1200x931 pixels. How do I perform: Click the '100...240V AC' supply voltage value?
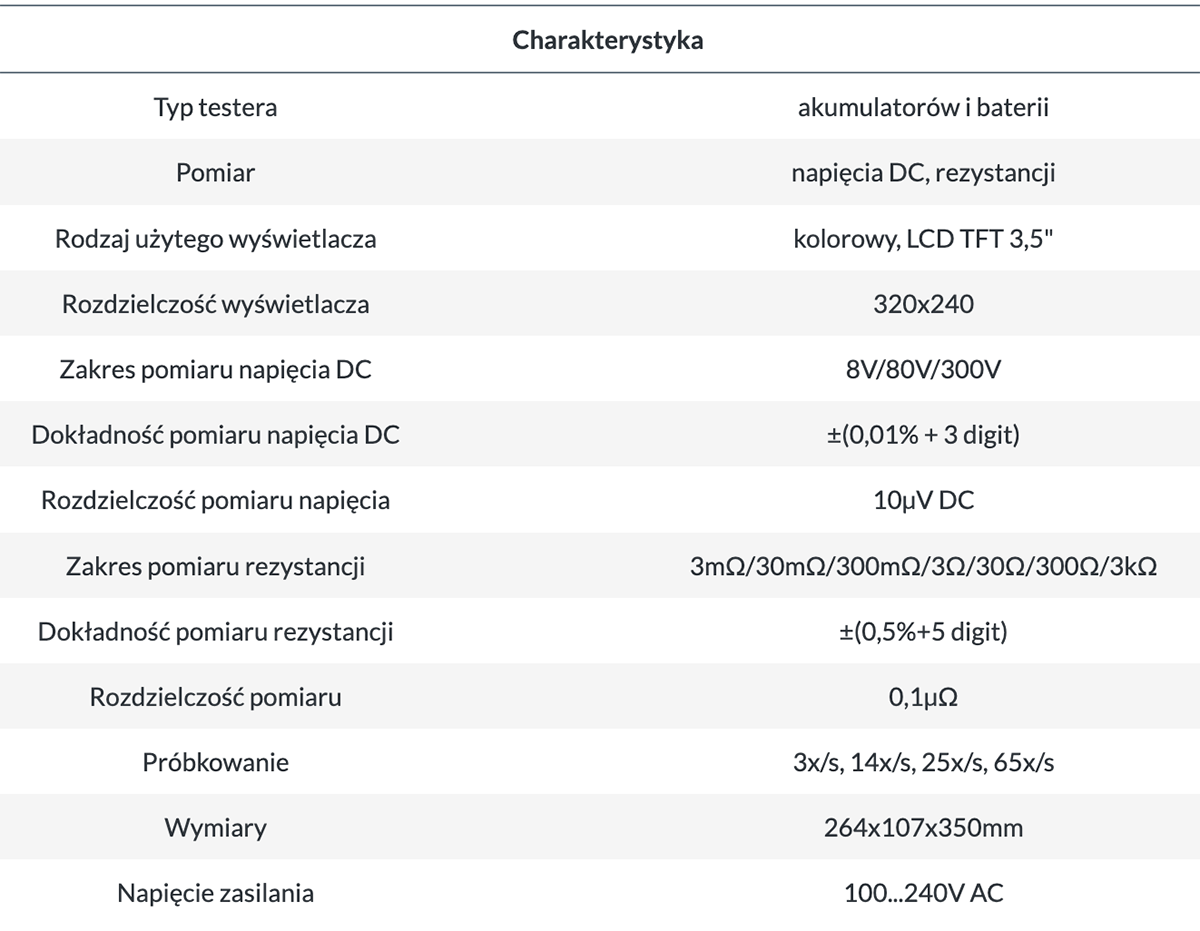[923, 893]
